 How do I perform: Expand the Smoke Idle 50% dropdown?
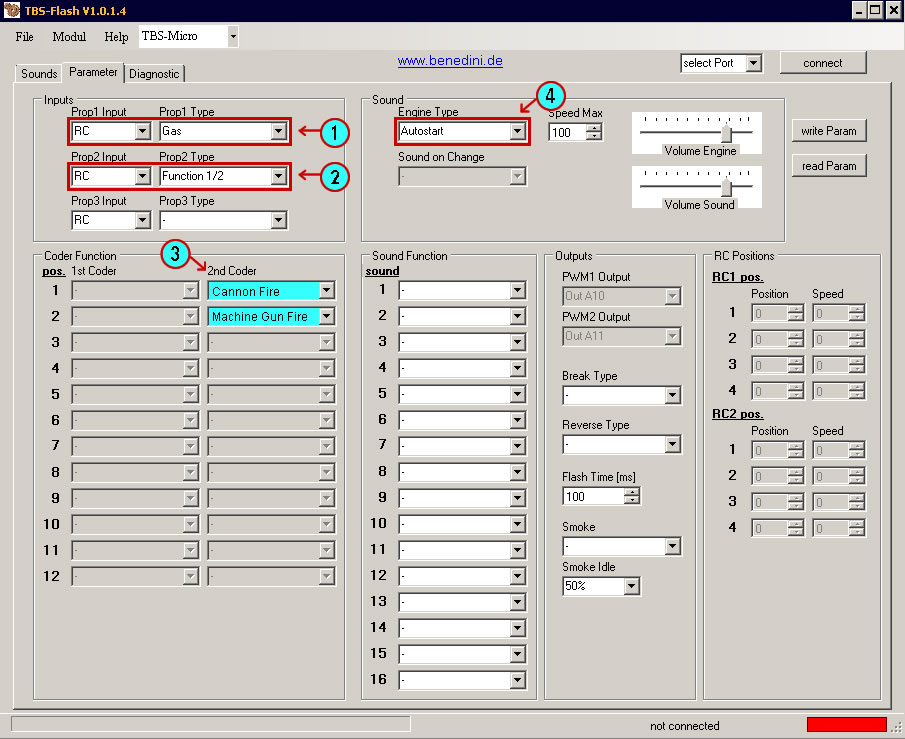coord(631,587)
